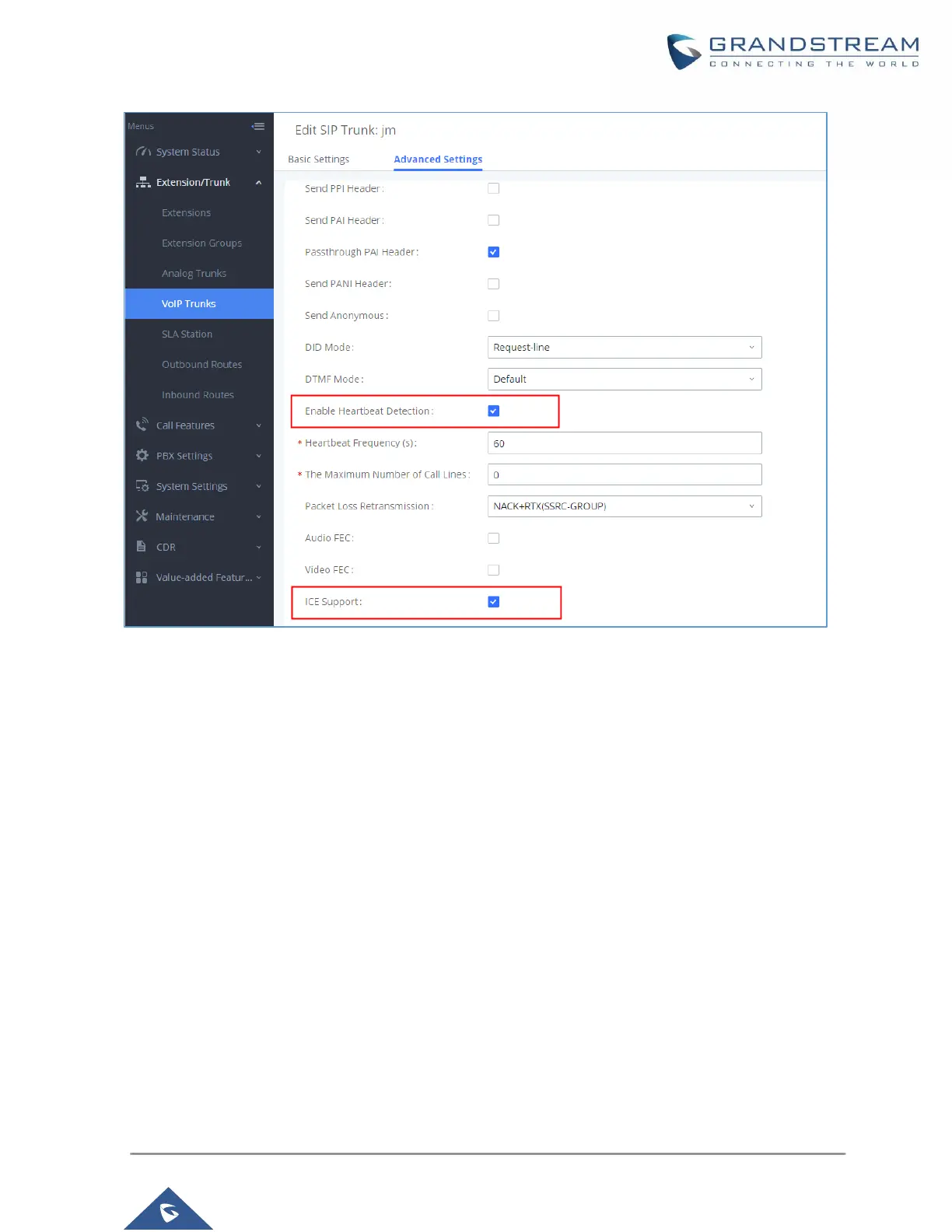Click the Audio FEC label

point(329,538)
